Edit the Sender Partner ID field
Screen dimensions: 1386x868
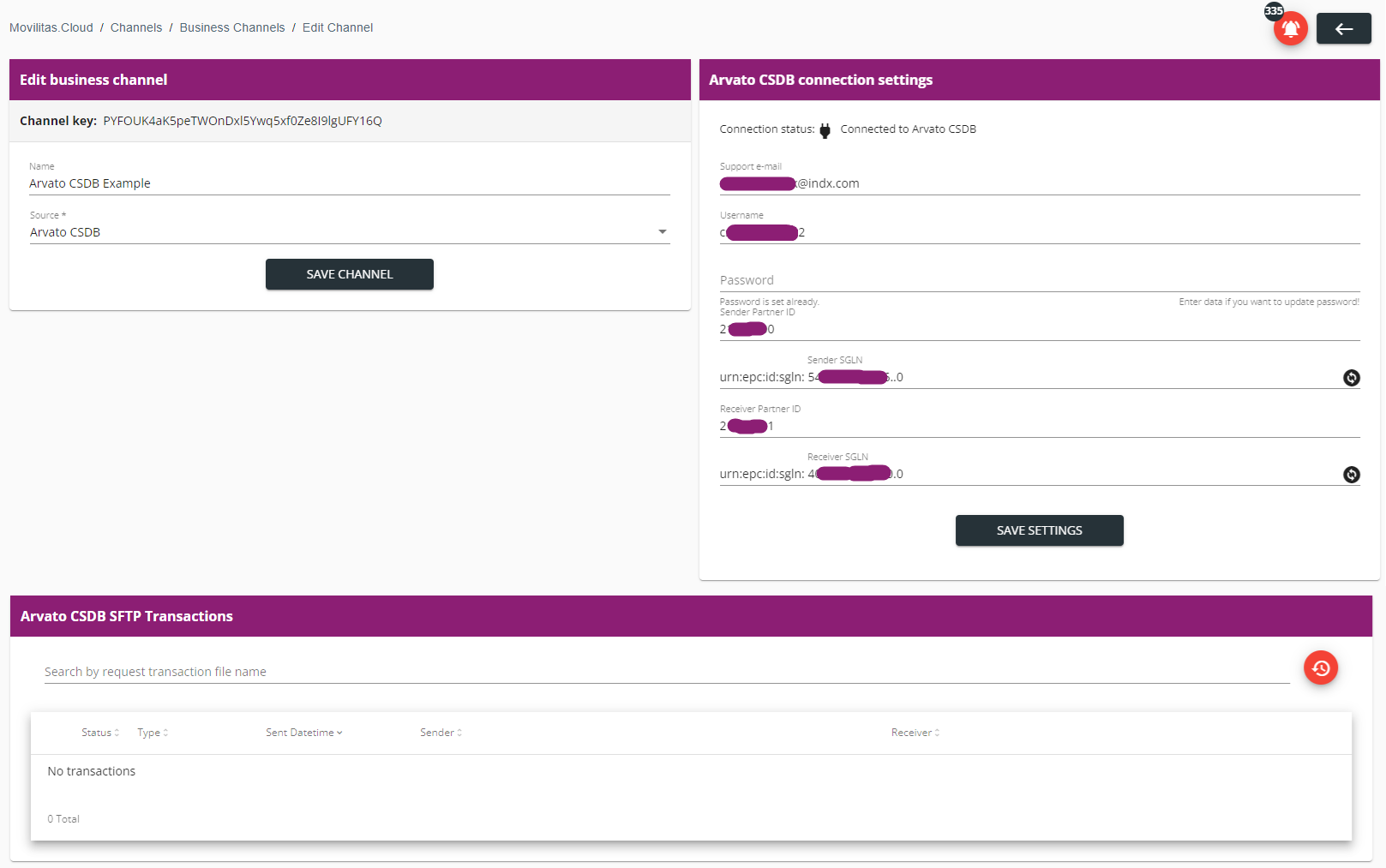pos(1040,329)
